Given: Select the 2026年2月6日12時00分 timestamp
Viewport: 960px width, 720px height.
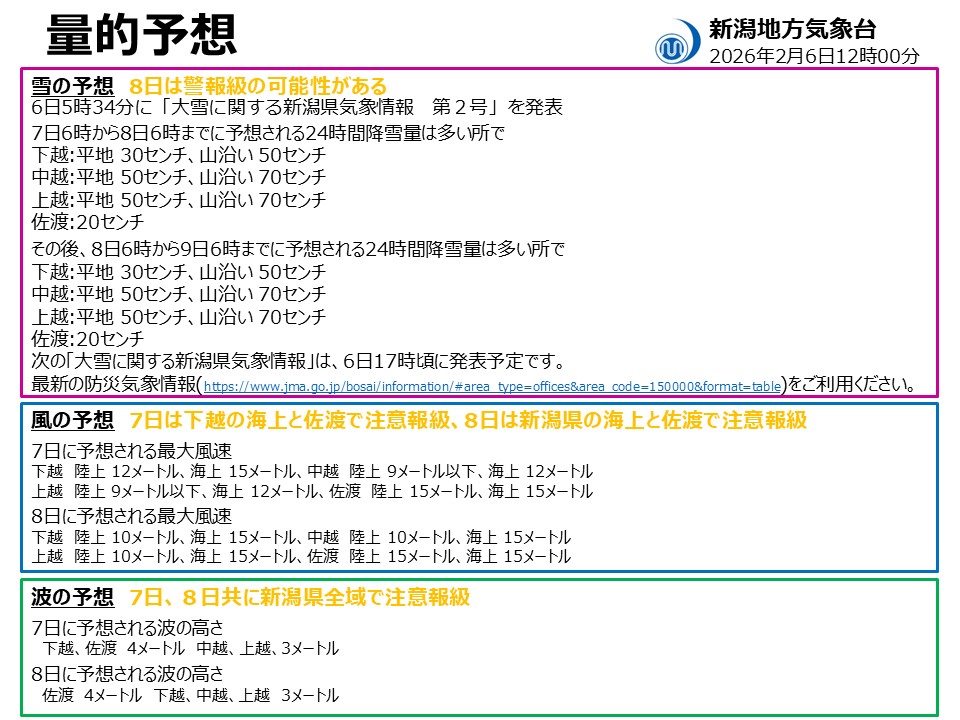Looking at the screenshot, I should [x=793, y=52].
